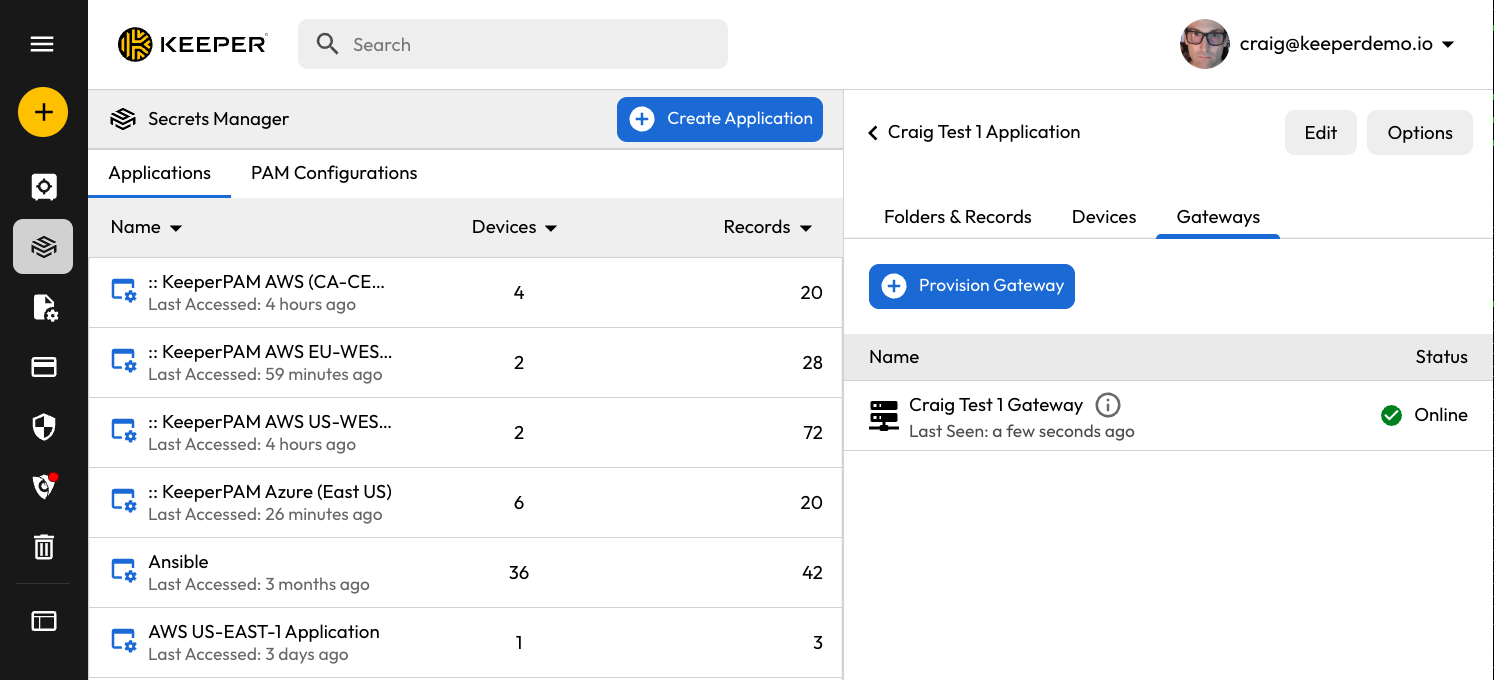This screenshot has width=1494, height=680.
Task: Go back using Craig Test 1 Application chevron
Action: pos(873,133)
